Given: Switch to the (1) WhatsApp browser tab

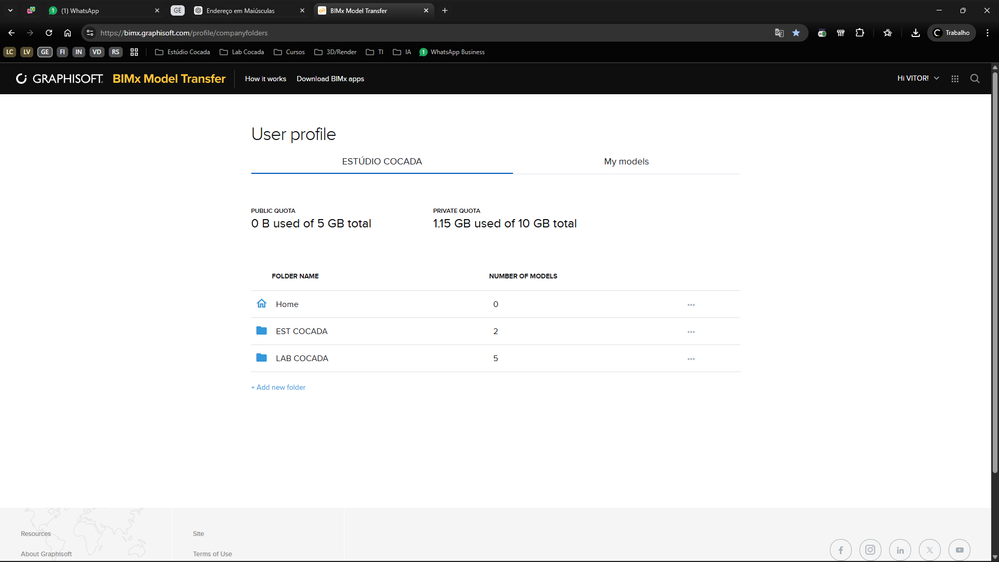Looking at the screenshot, I should coord(104,10).
